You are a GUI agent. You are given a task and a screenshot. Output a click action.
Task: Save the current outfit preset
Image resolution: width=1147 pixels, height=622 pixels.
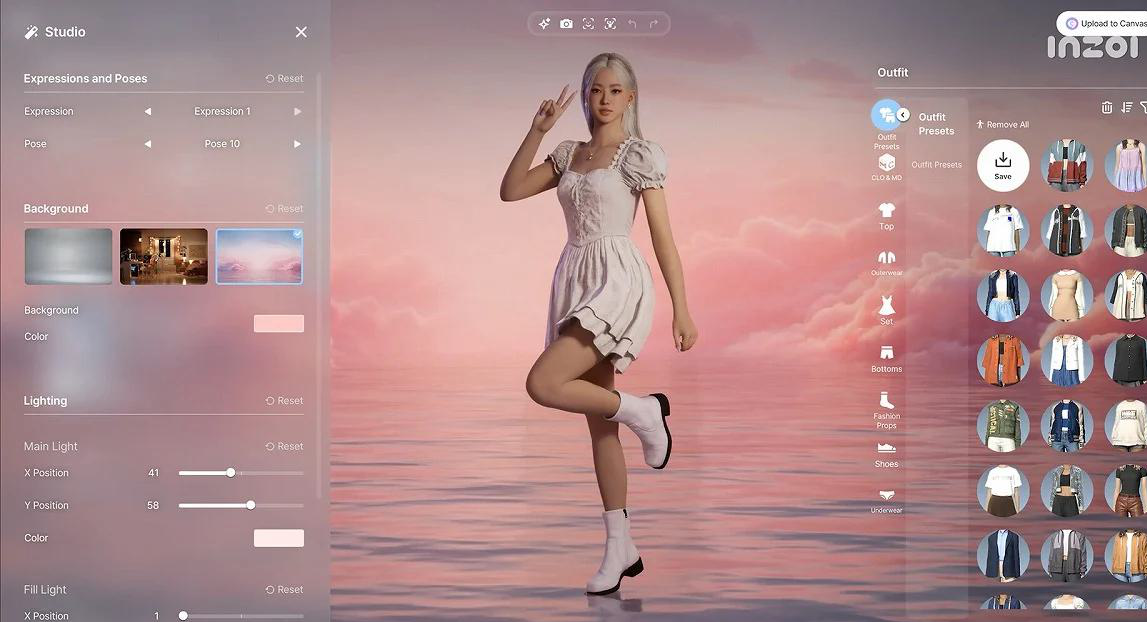click(x=1003, y=165)
